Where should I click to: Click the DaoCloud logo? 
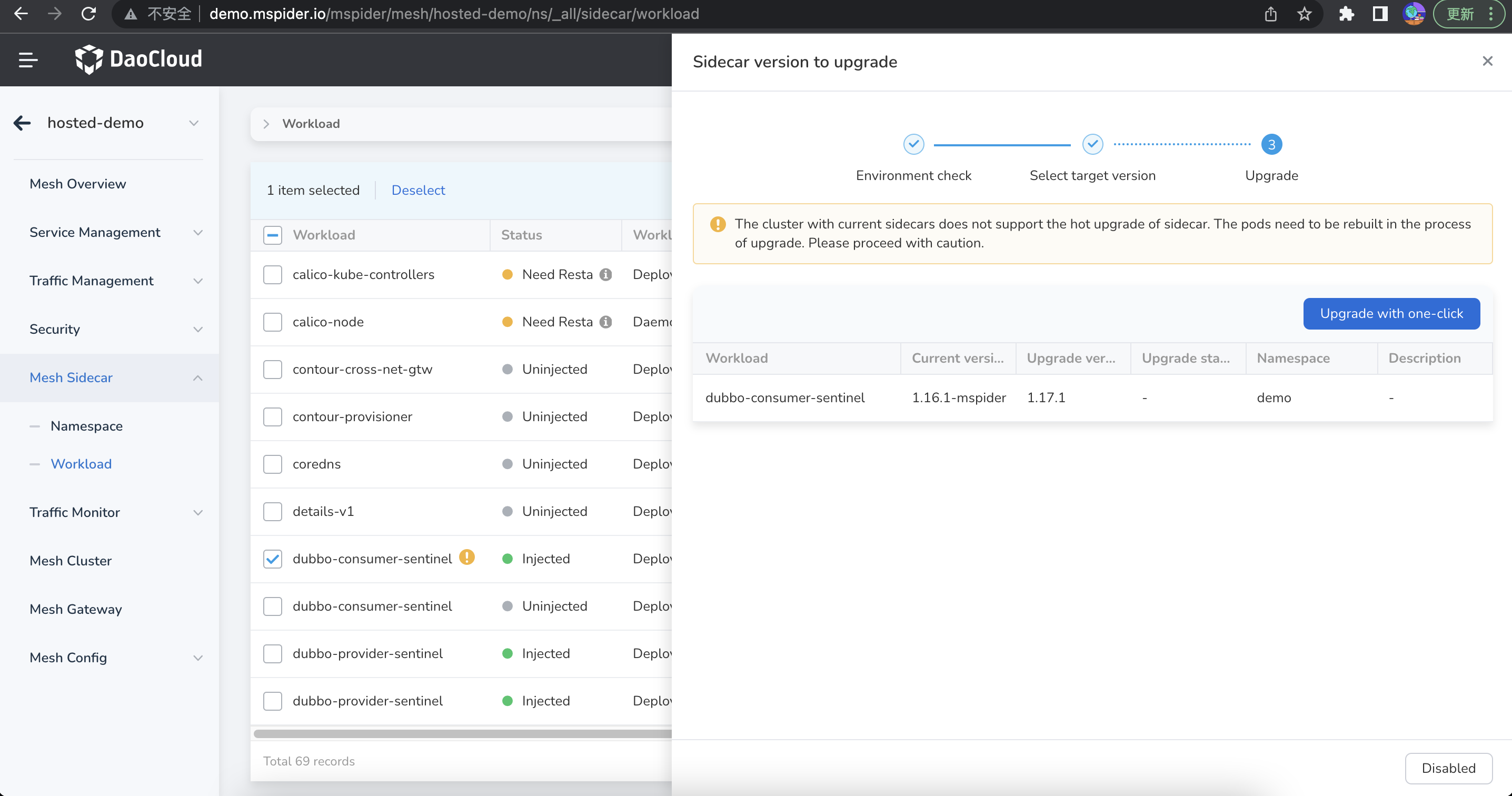click(138, 59)
